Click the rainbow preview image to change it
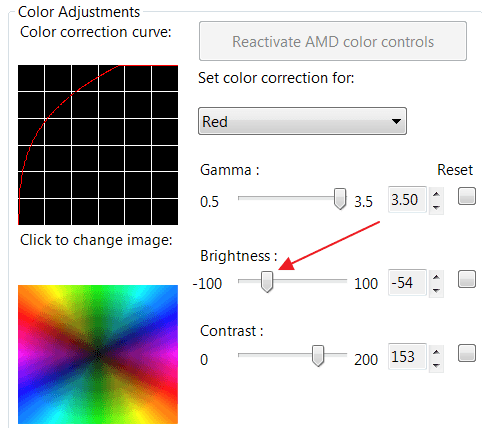This screenshot has height=428, width=482. 98,354
